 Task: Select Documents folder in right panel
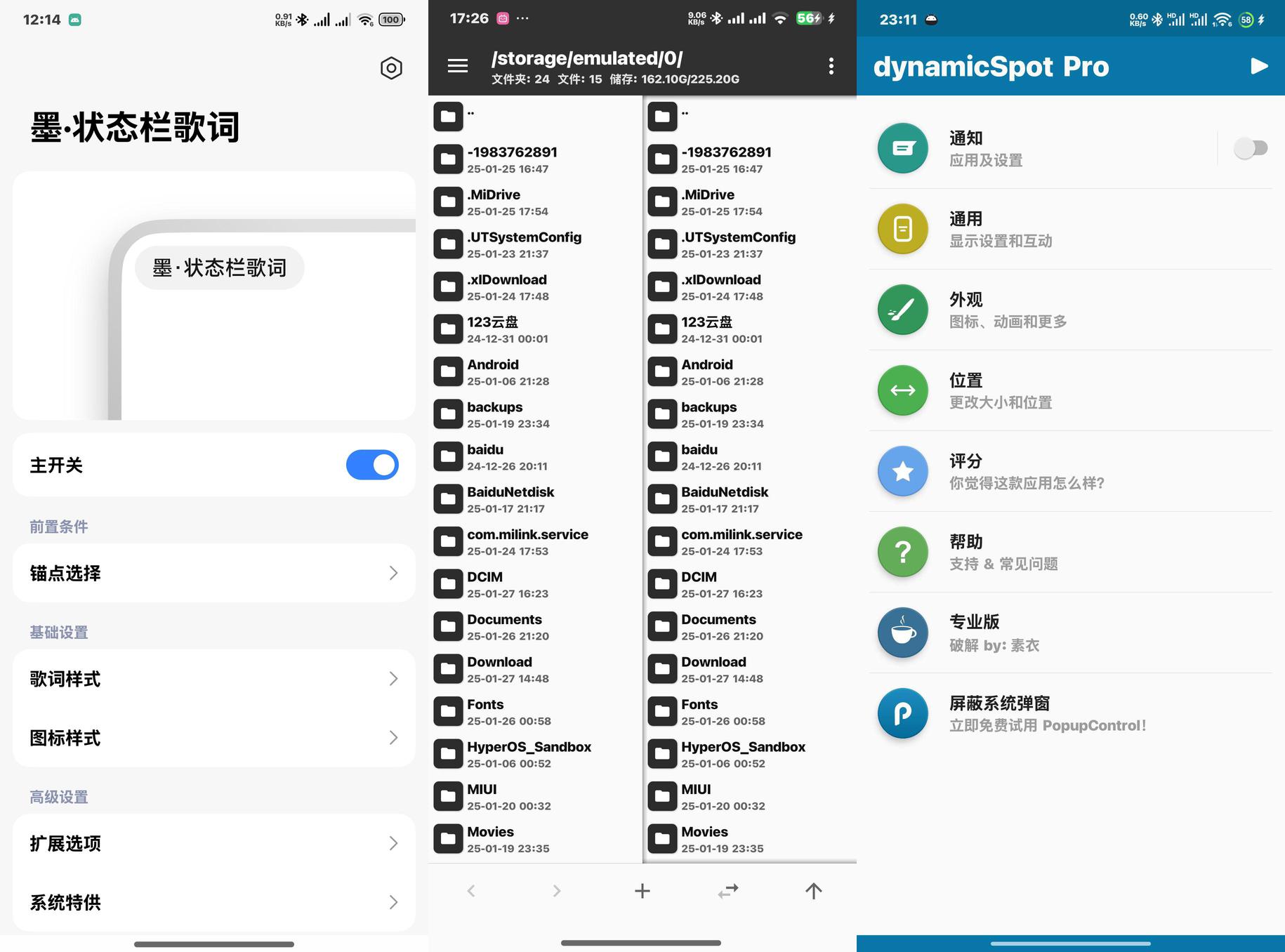[750, 626]
